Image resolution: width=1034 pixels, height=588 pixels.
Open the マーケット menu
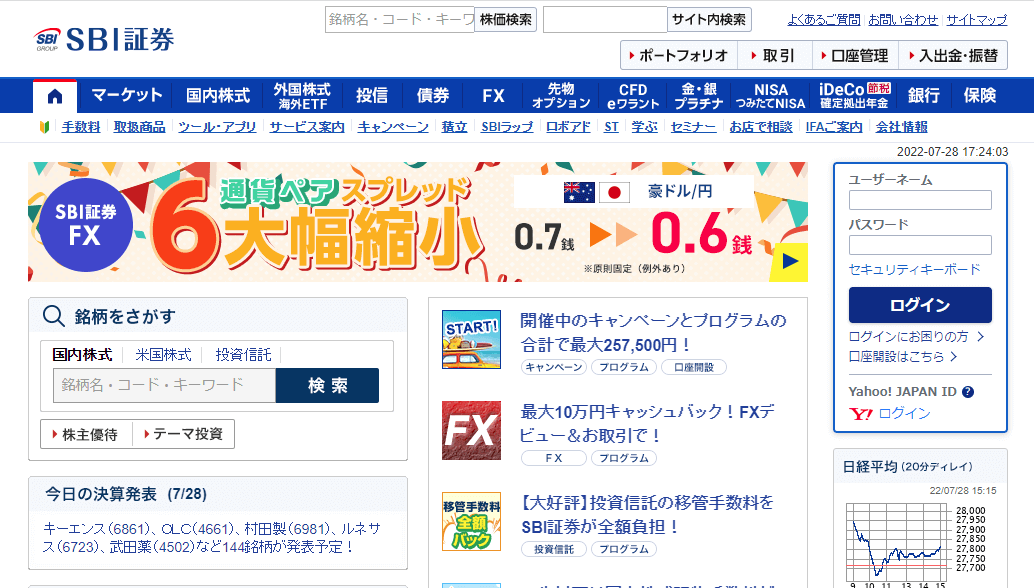127,96
